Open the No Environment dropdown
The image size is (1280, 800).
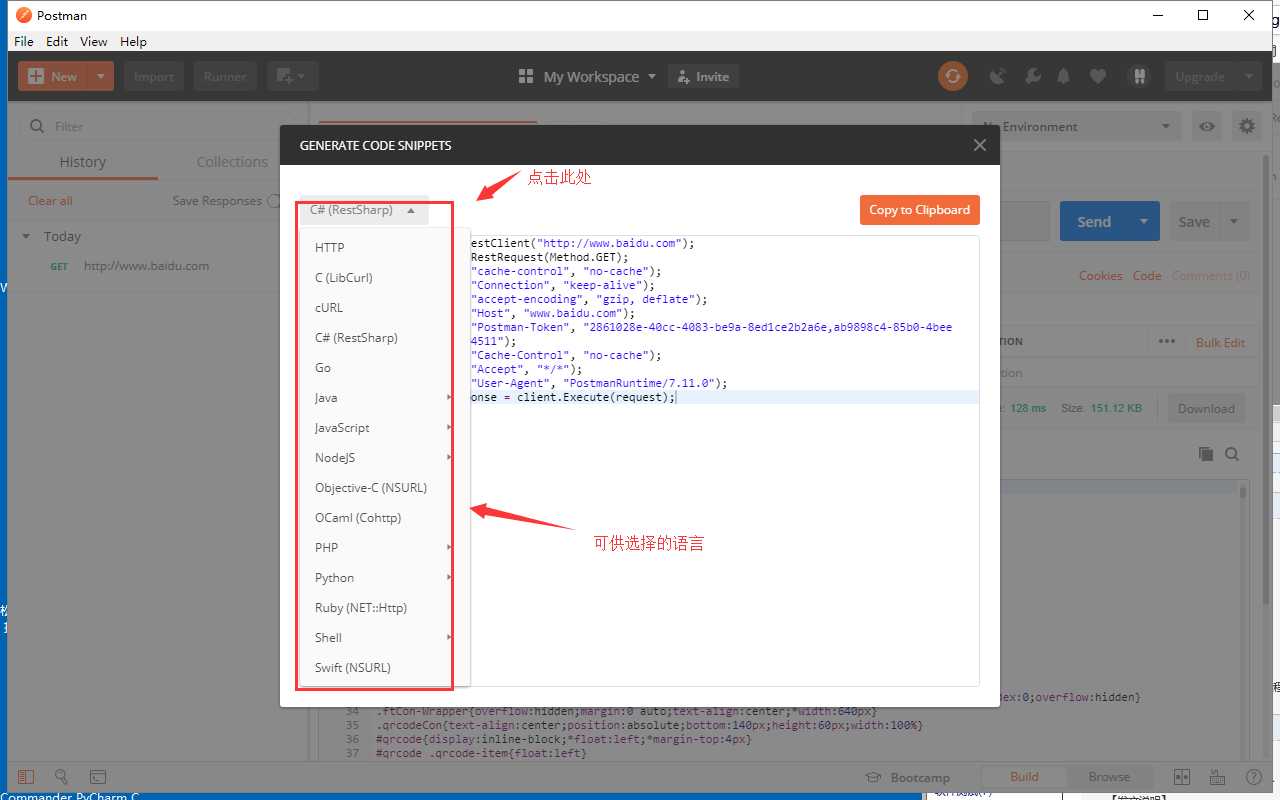click(1076, 126)
